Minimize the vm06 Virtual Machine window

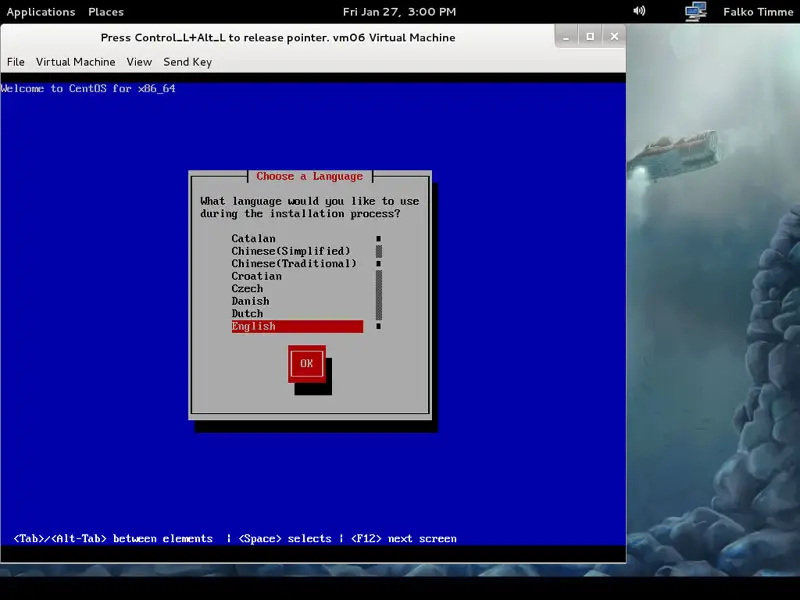(x=566, y=37)
